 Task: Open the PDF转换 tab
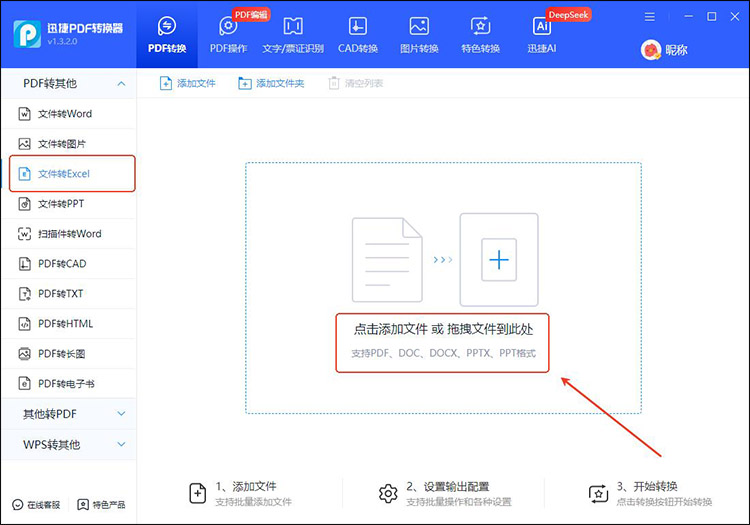[x=167, y=34]
